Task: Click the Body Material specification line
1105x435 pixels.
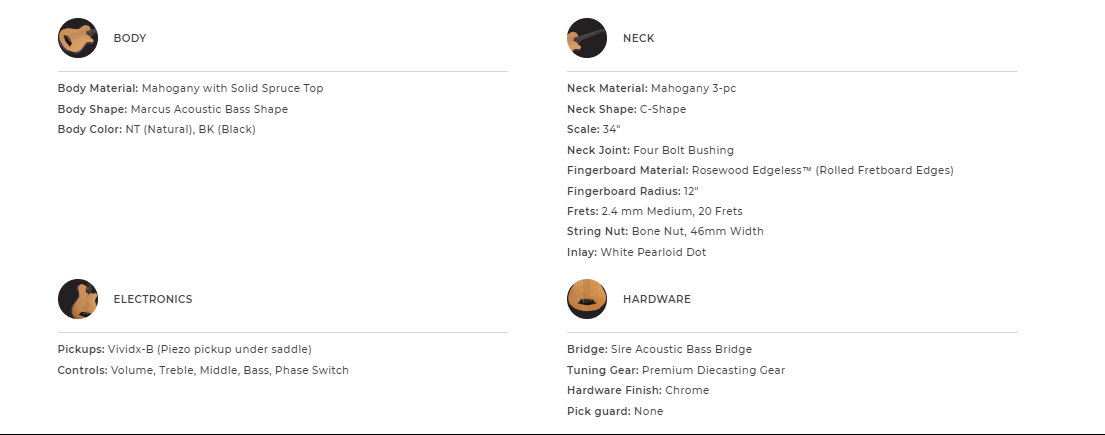Action: point(190,88)
